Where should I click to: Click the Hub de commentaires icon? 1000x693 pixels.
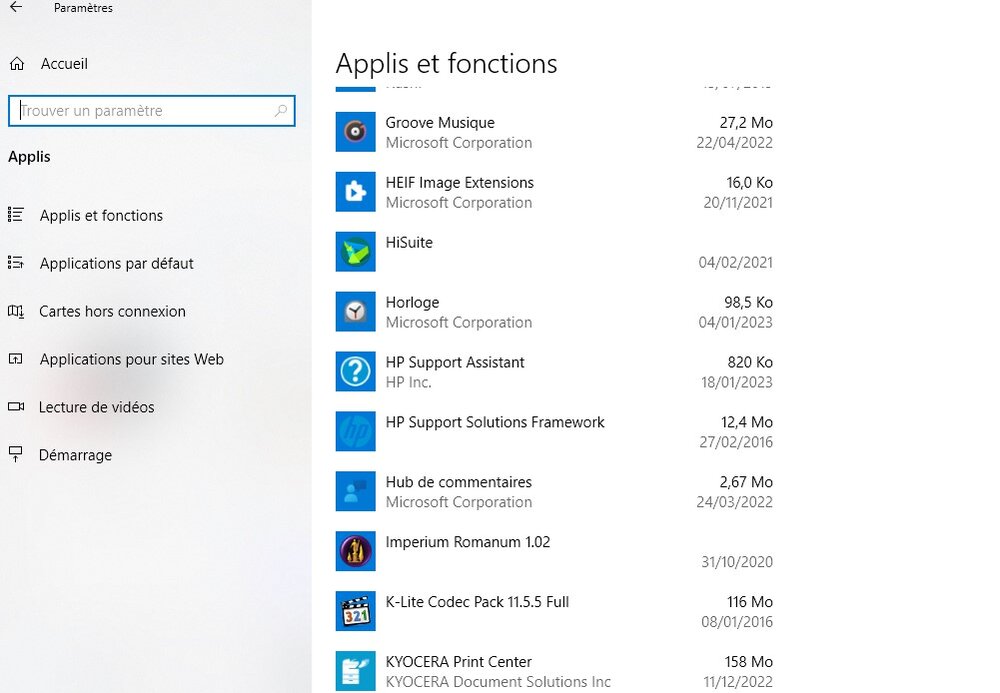(x=355, y=492)
